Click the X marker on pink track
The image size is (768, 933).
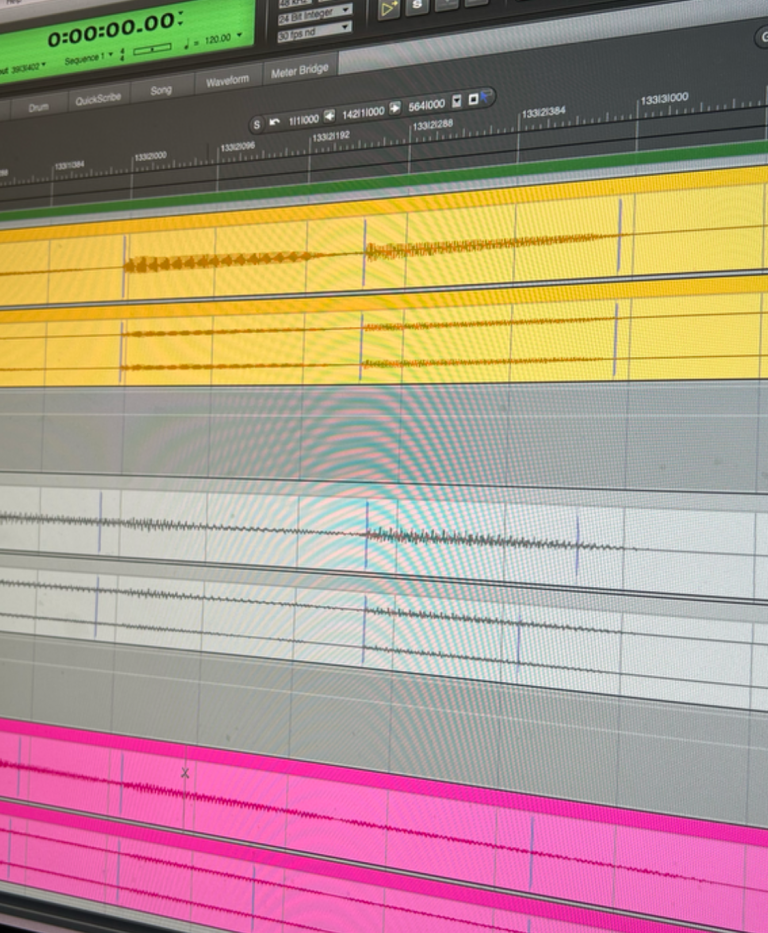185,772
